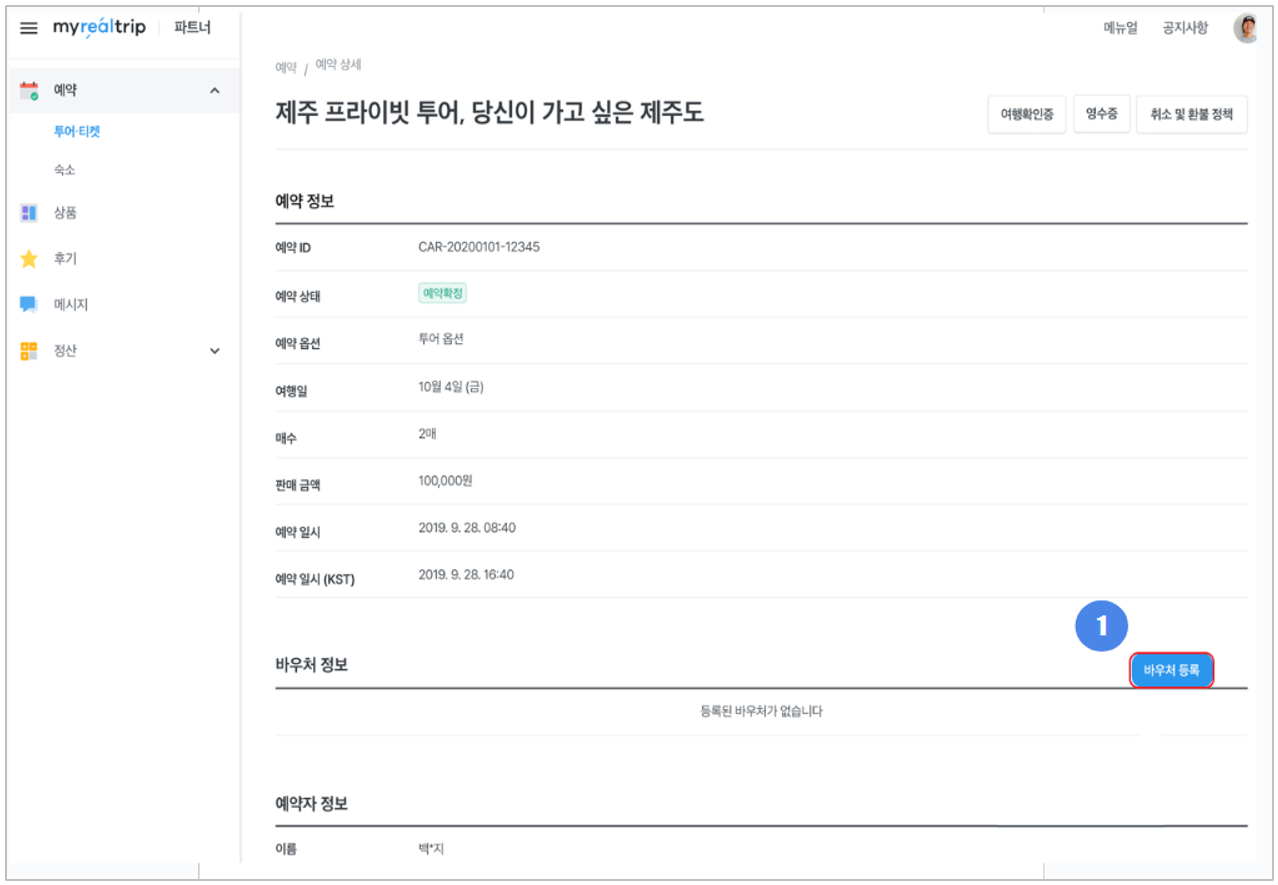Select 숙소 in the sidebar
Viewport: 1278px width, 885px height.
pyautogui.click(x=65, y=171)
